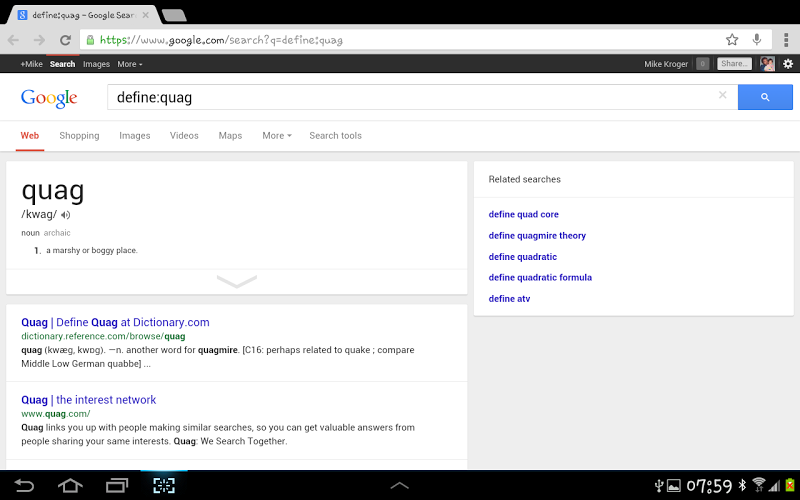Open Search tools
Viewport: 800px width, 500px height.
335,136
